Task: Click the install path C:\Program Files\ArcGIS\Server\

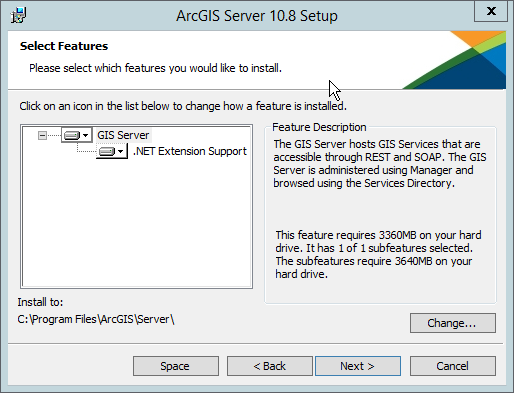Action: pyautogui.click(x=96, y=319)
